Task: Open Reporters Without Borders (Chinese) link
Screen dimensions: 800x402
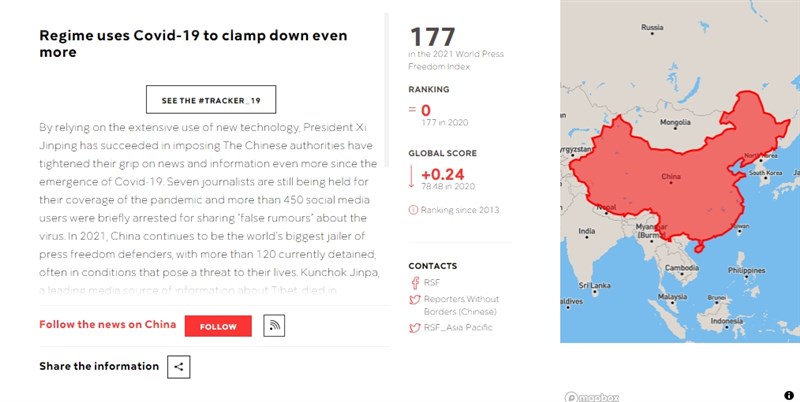Action: pos(461,305)
